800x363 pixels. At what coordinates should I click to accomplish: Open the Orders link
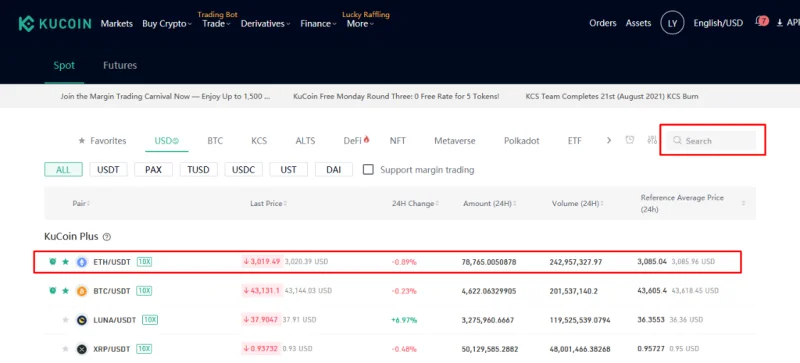click(603, 23)
